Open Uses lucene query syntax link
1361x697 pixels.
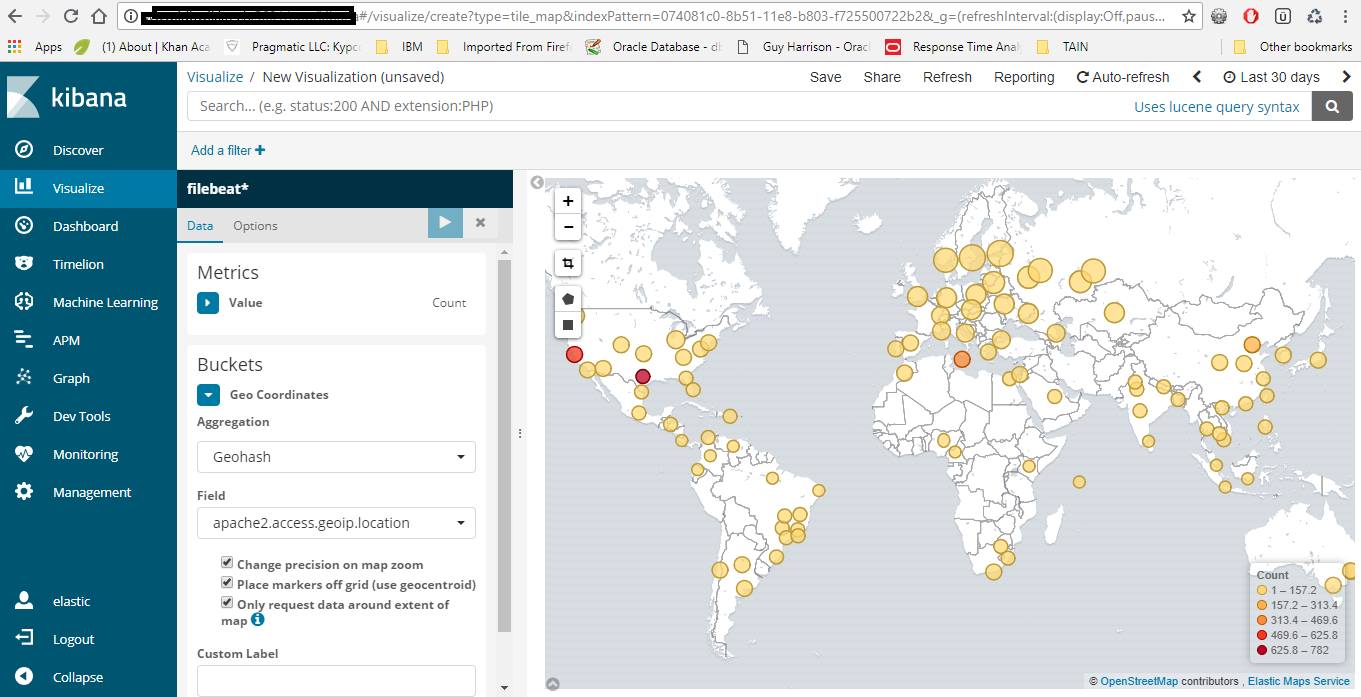[1216, 107]
